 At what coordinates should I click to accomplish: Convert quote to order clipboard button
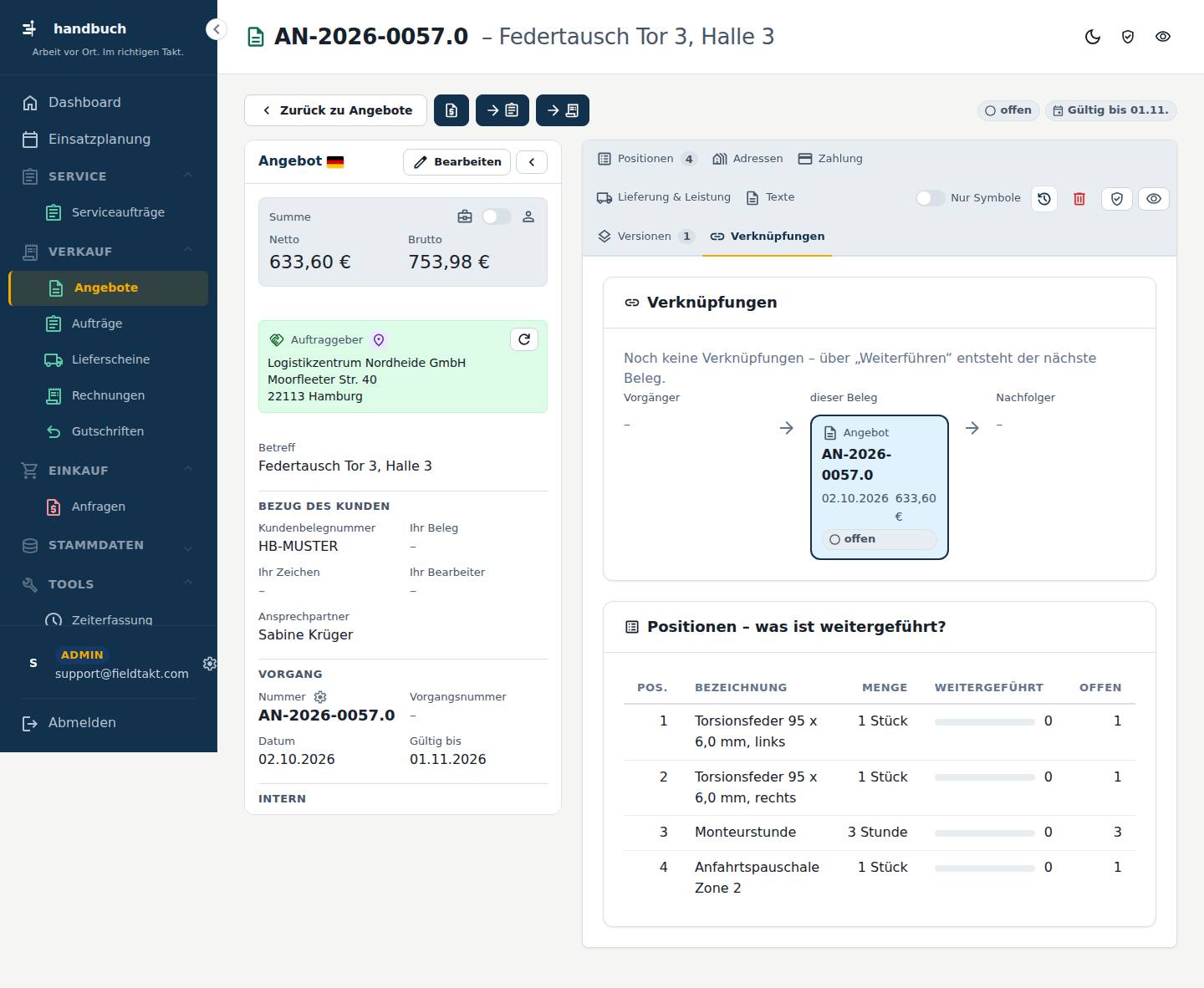tap(503, 110)
